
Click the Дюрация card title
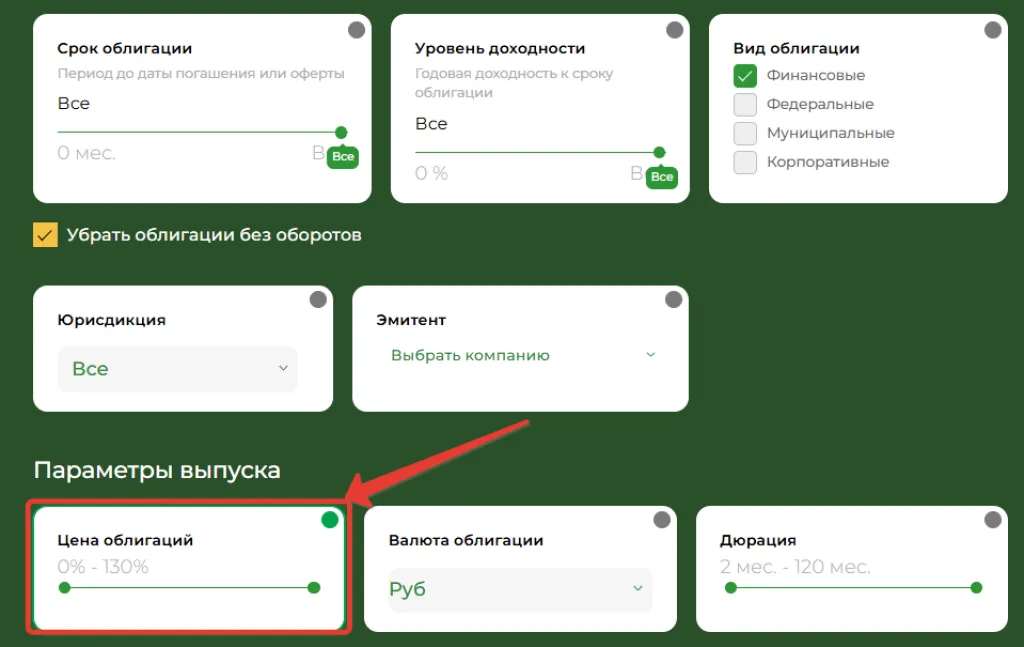758,541
